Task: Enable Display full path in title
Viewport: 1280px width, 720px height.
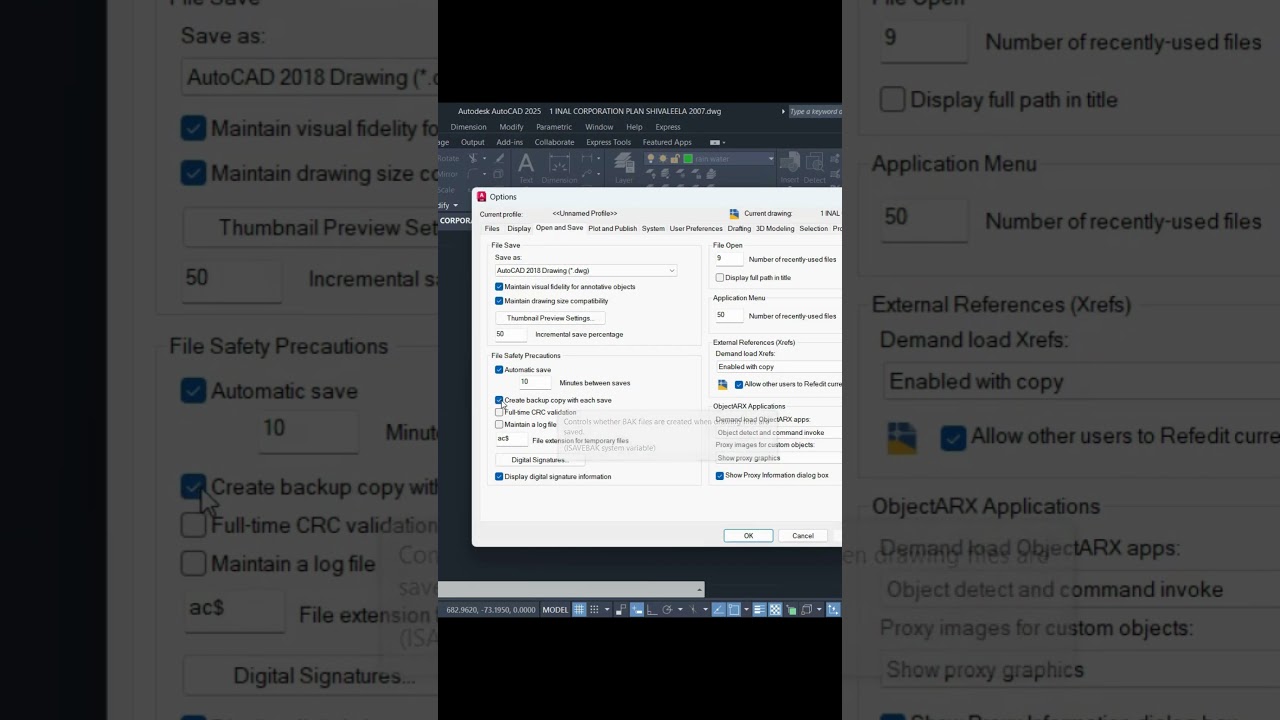Action: click(720, 278)
